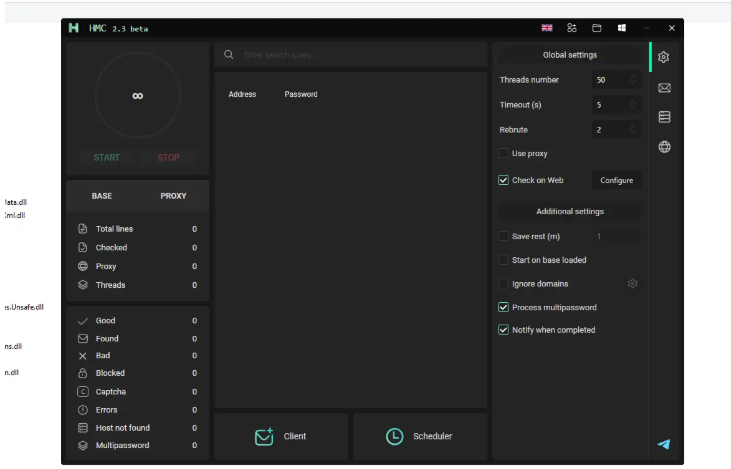731x469 pixels.
Task: Click the Errors exclamation icon
Action: point(83,410)
